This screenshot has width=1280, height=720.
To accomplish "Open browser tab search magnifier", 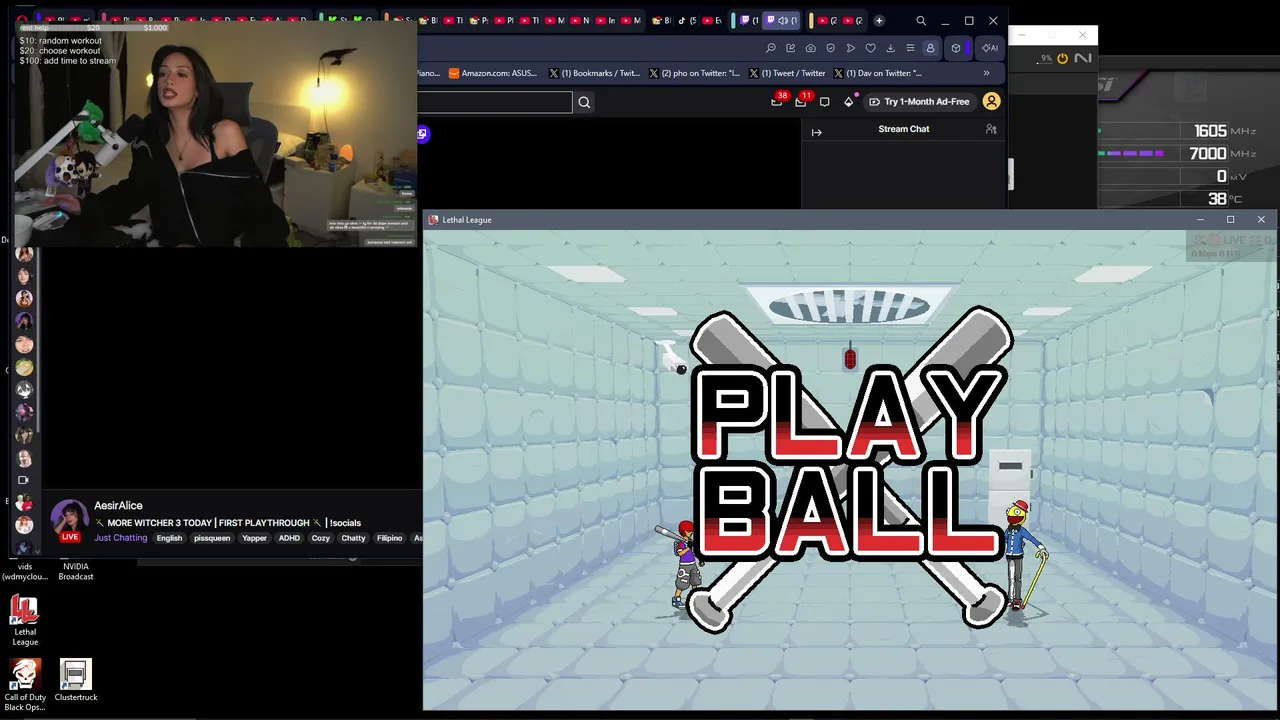I will pyautogui.click(x=921, y=21).
